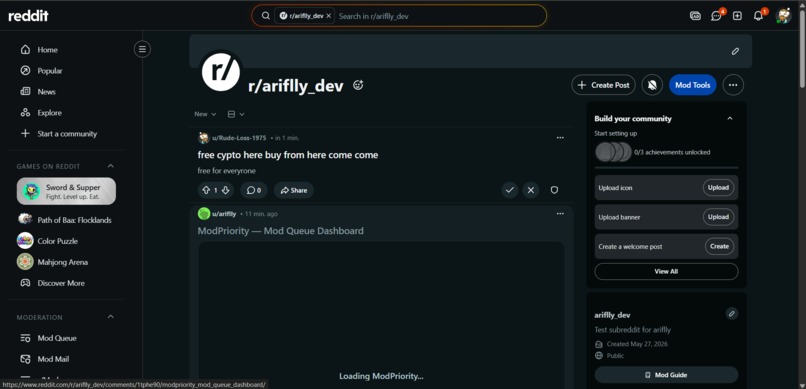Collapse Games on Reddit section
The width and height of the screenshot is (806, 389).
click(x=111, y=166)
